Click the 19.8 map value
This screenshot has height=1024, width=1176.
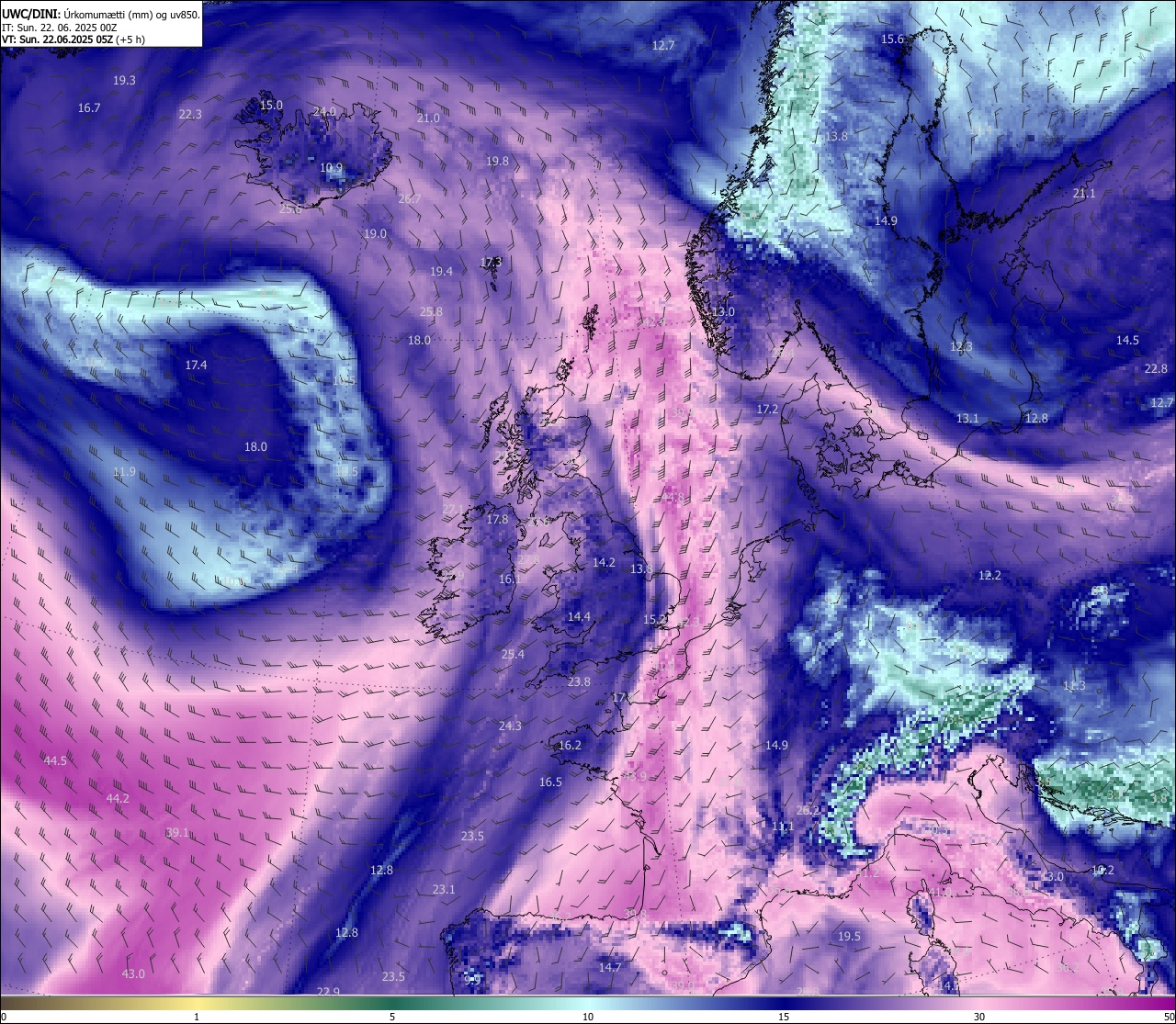pyautogui.click(x=497, y=162)
